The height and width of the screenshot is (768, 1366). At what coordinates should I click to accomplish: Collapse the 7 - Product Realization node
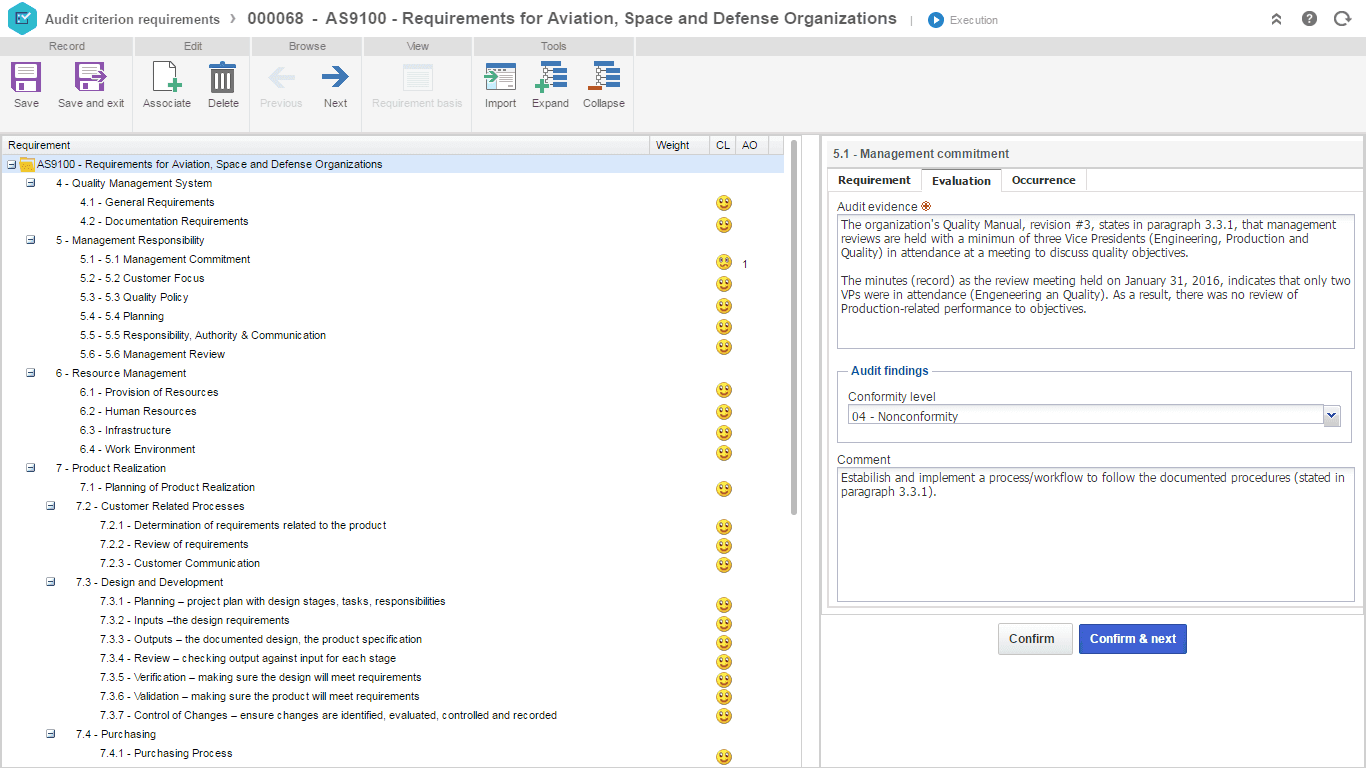30,468
